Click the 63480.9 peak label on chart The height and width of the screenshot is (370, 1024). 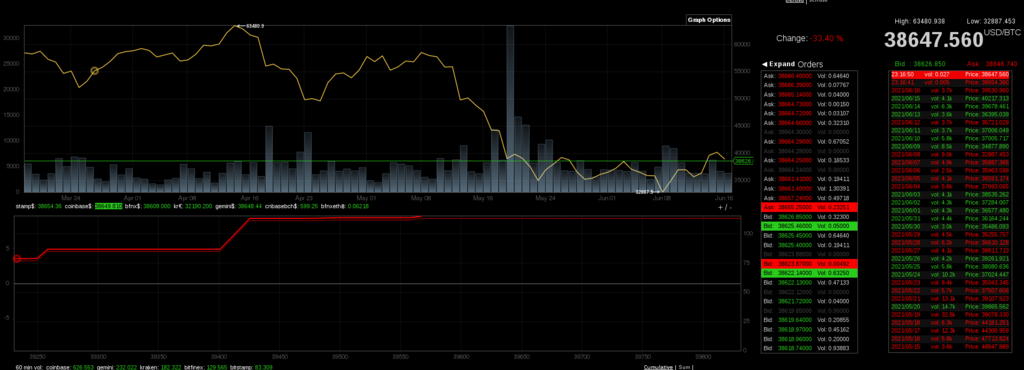(255, 25)
